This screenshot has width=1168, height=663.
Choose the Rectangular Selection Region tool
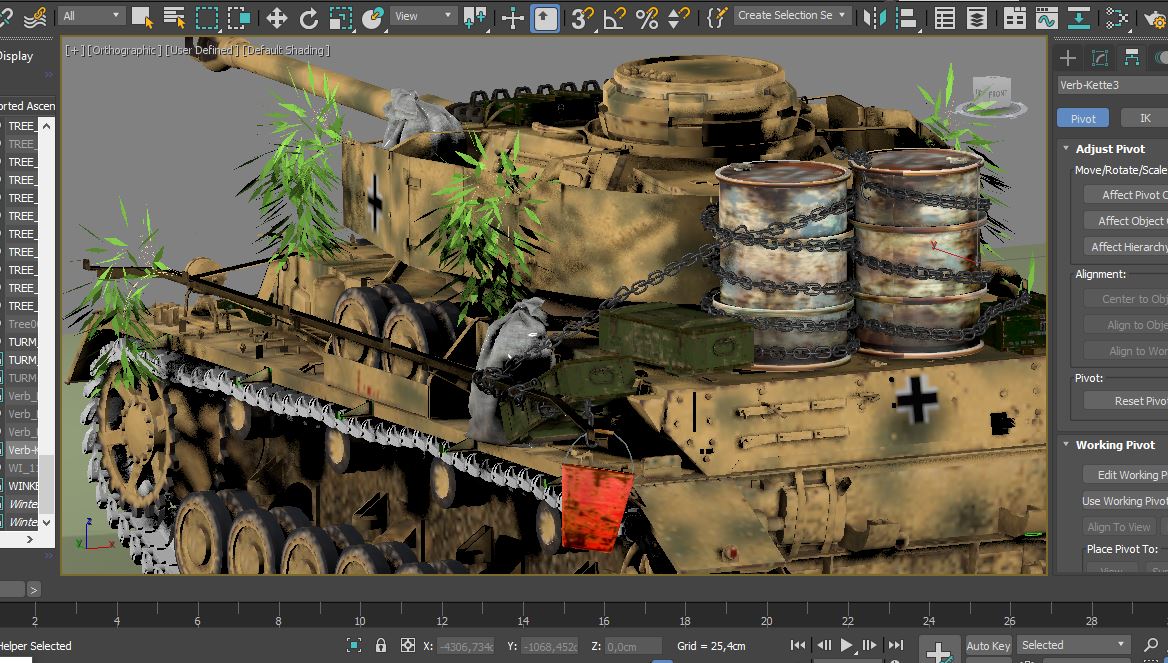coord(207,17)
